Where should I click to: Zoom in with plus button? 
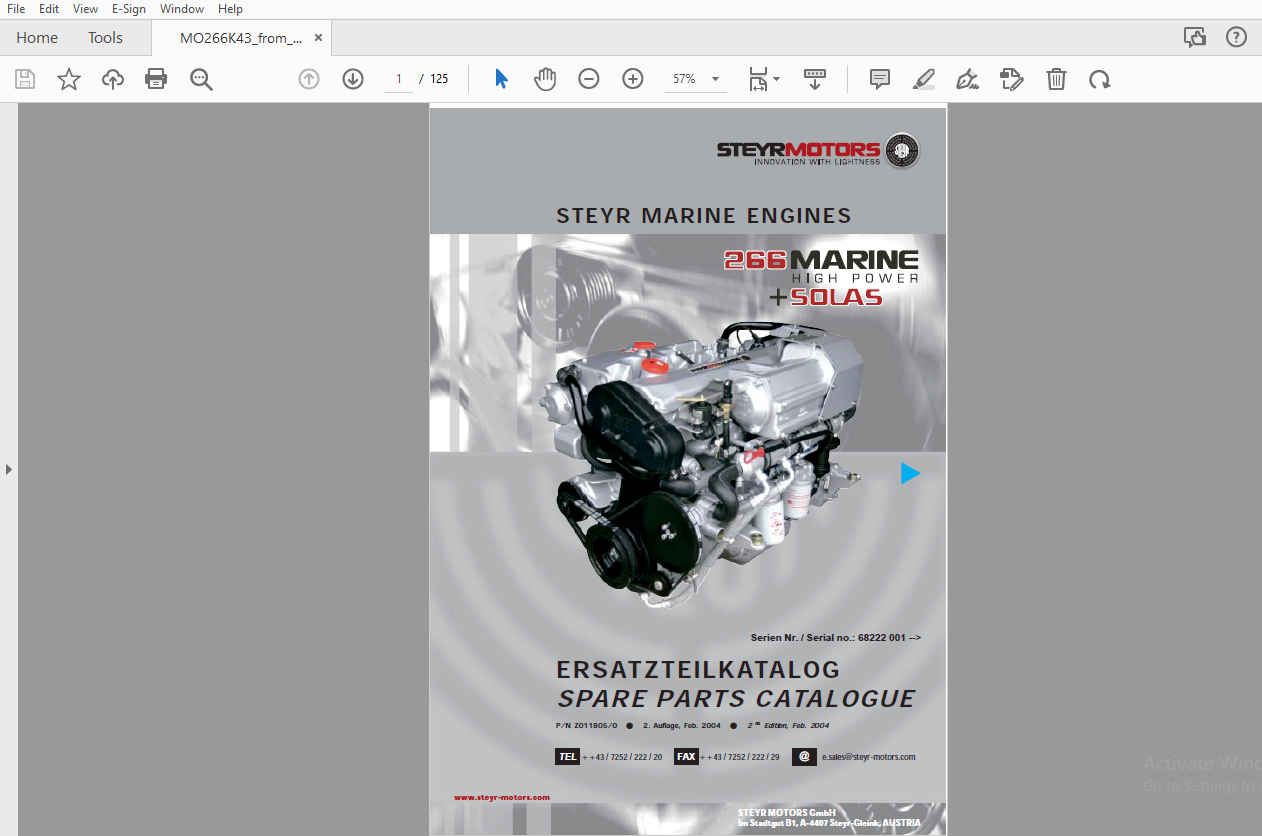pos(633,79)
